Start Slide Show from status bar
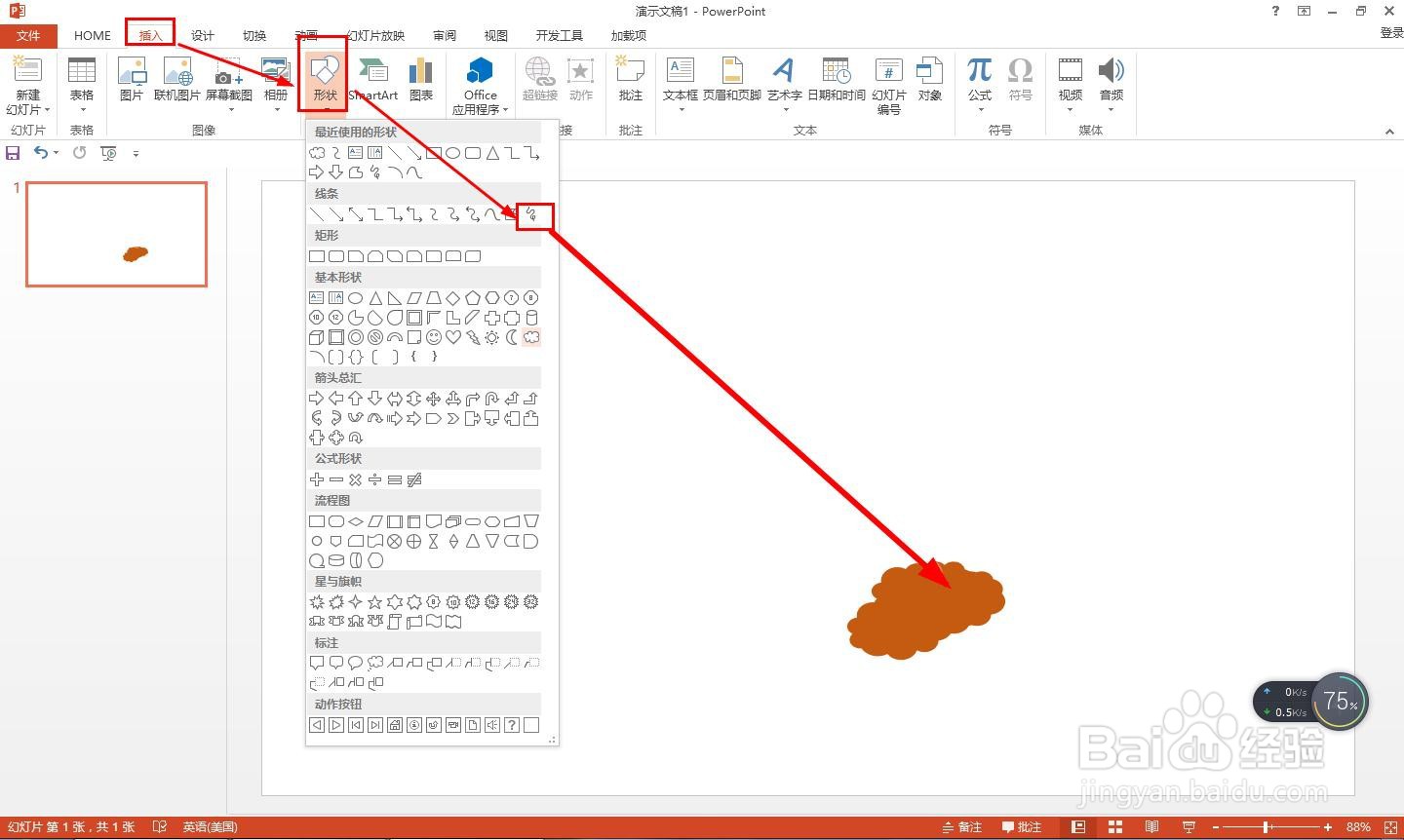 point(1189,827)
